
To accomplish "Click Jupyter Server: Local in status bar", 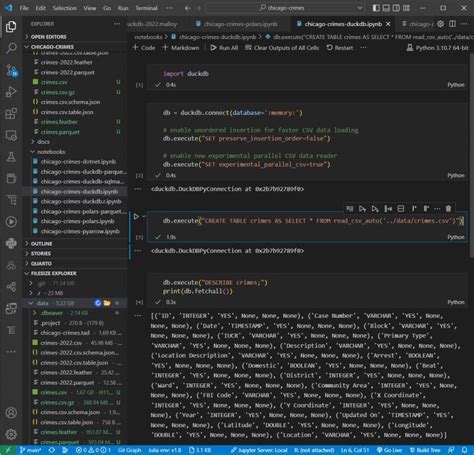I will point(259,450).
